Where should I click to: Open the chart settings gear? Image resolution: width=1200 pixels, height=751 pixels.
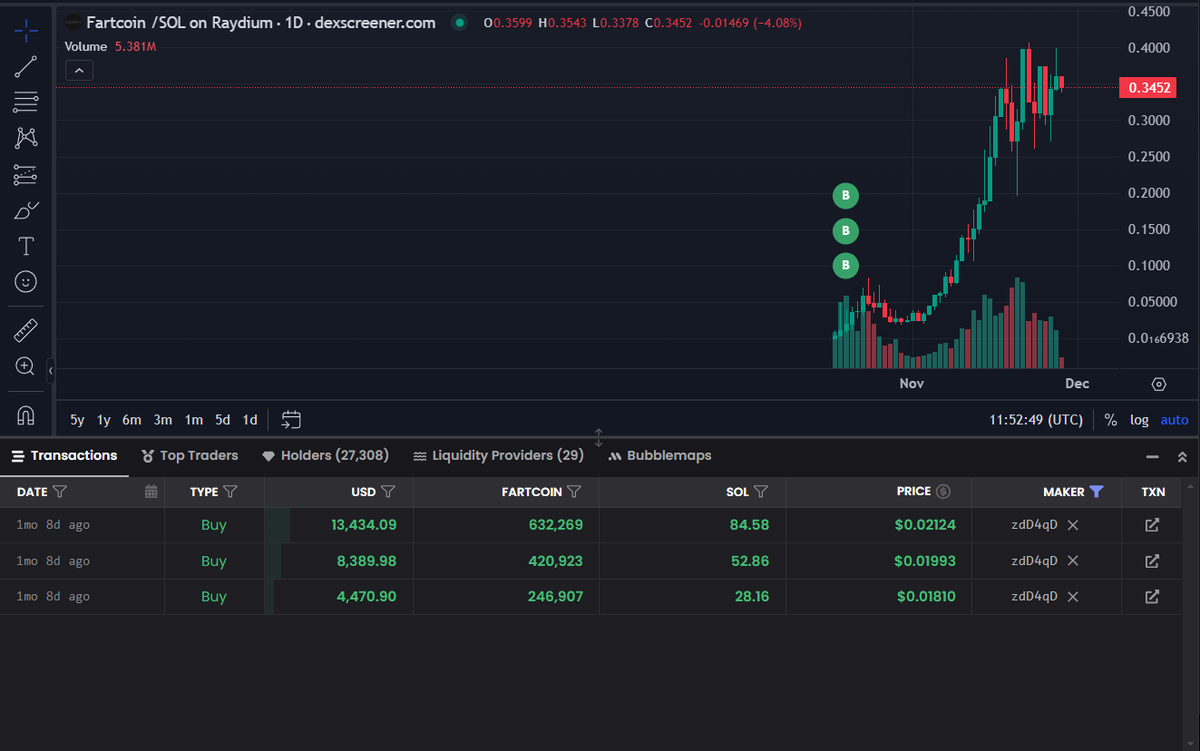(1159, 384)
